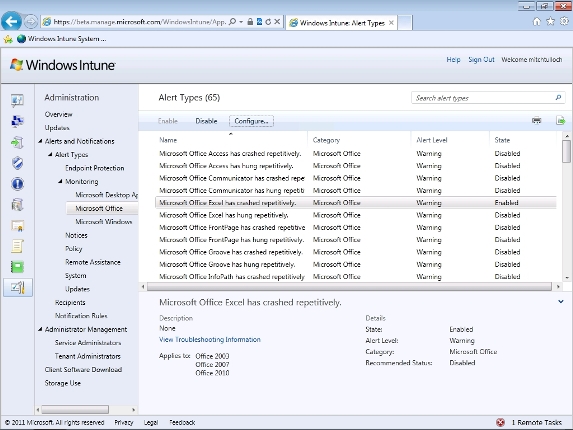573x430 pixels.
Task: Click the Windows Intune logo
Action: point(62,65)
